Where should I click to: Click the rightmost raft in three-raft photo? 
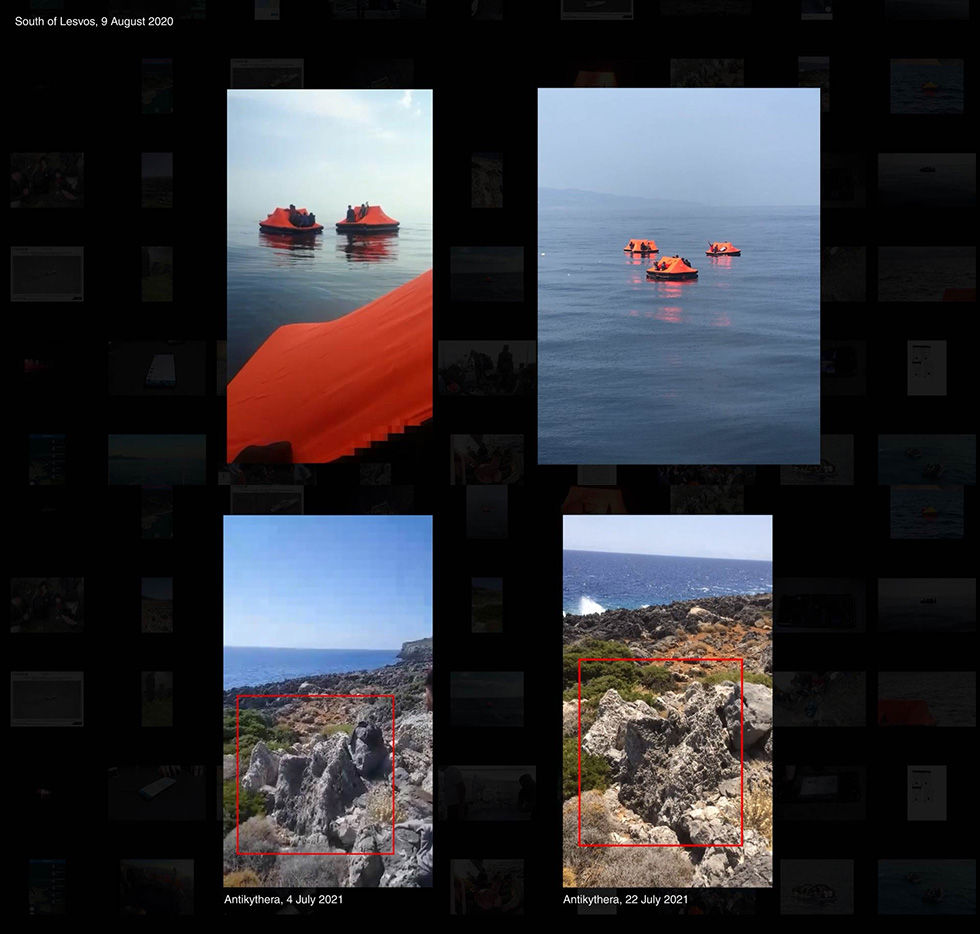click(x=723, y=249)
